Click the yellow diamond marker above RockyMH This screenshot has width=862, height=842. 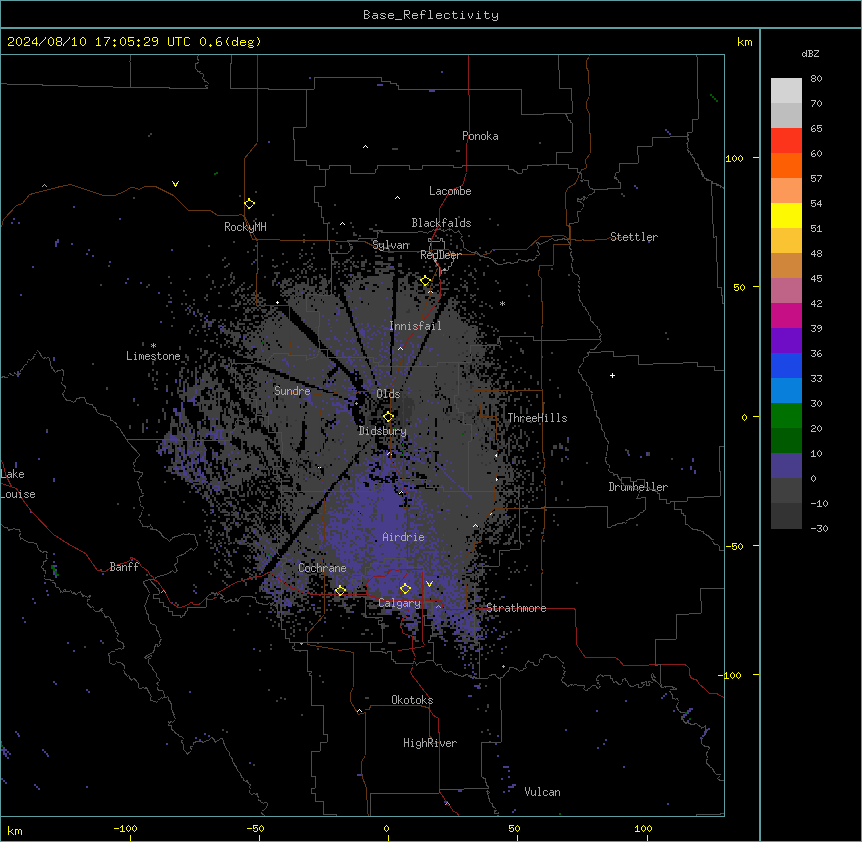click(x=250, y=204)
